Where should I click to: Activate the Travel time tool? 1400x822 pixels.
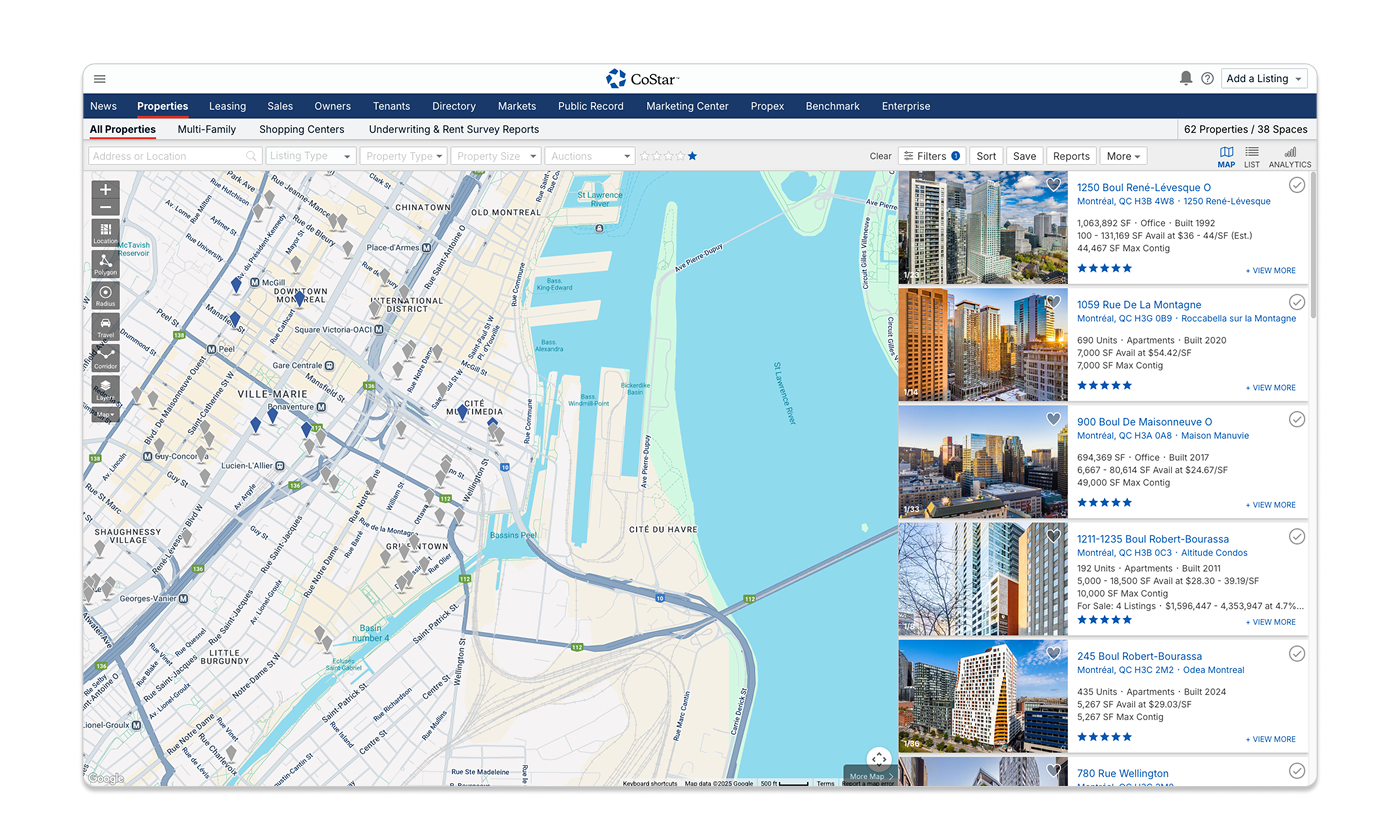[105, 327]
